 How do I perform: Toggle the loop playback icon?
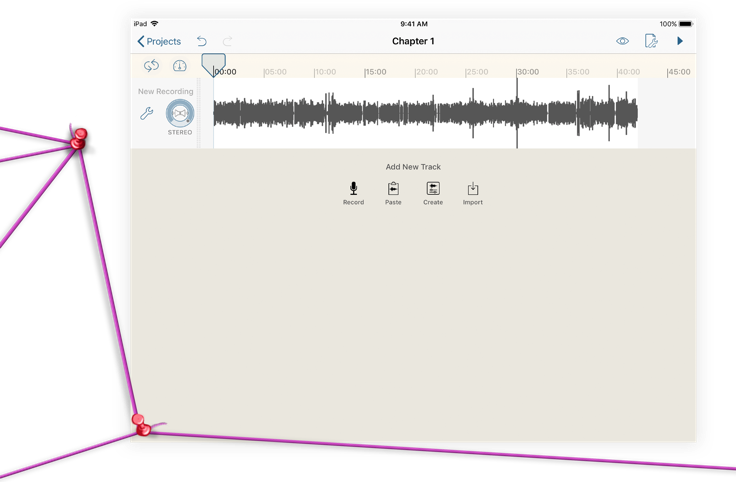pos(151,66)
